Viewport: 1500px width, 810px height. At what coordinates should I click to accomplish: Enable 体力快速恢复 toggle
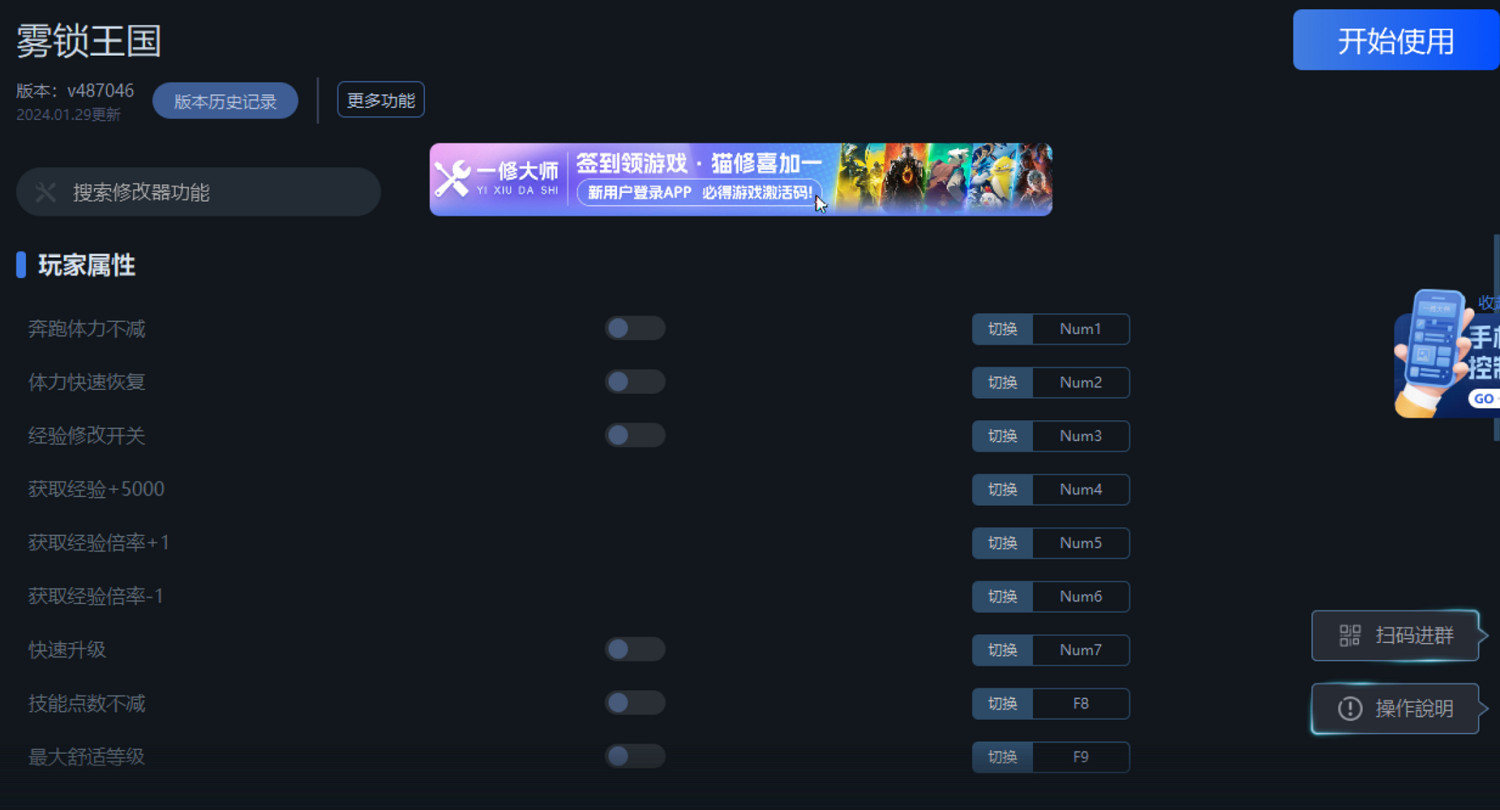click(635, 382)
